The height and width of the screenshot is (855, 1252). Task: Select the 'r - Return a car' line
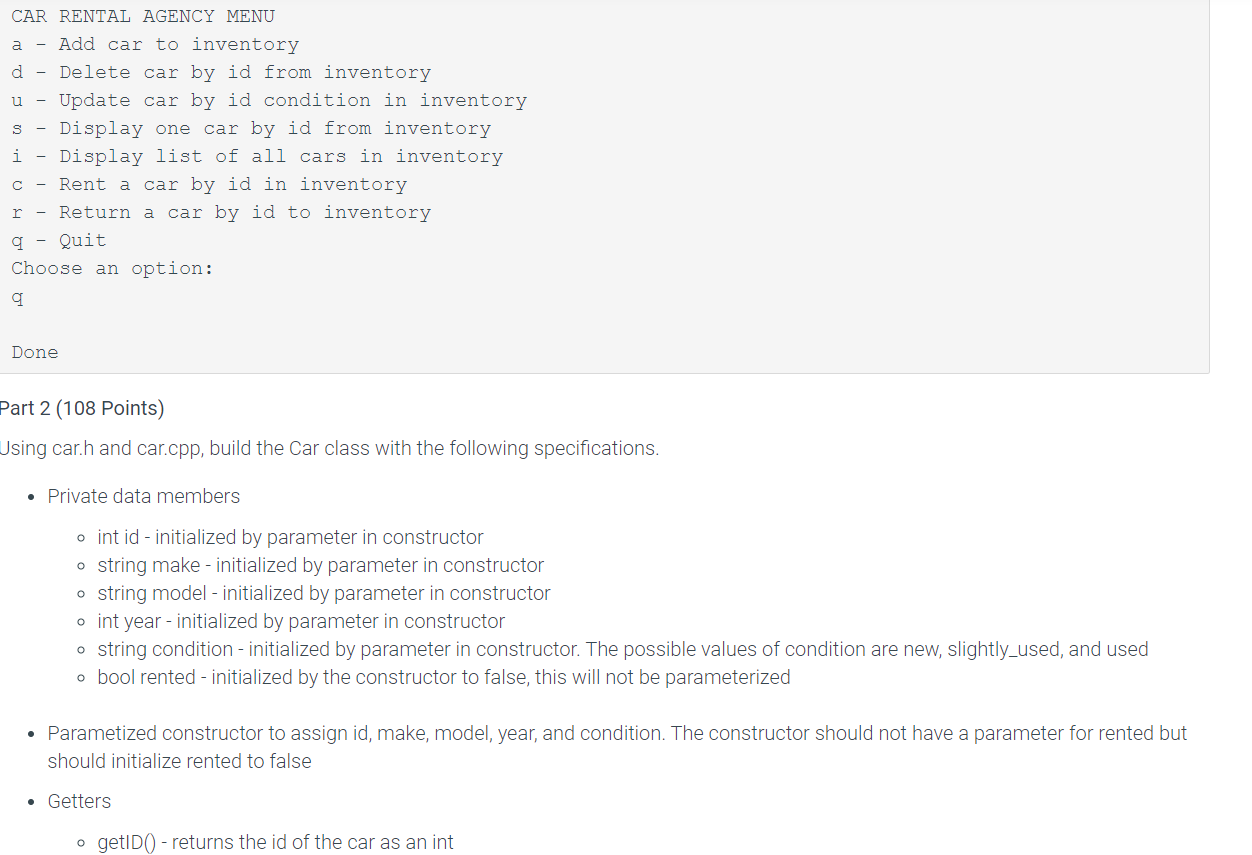pos(221,212)
